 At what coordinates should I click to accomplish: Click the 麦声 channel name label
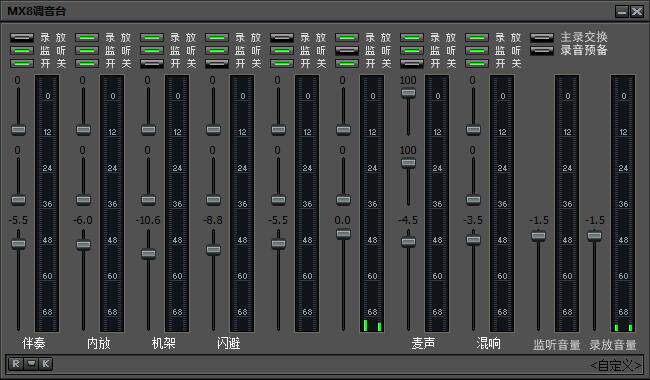424,344
